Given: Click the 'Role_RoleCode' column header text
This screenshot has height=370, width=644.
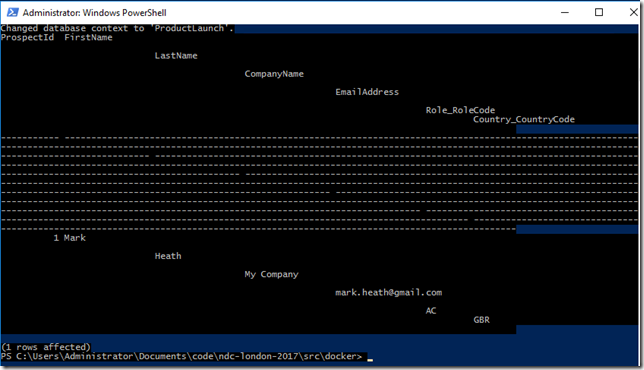Looking at the screenshot, I should tap(460, 110).
